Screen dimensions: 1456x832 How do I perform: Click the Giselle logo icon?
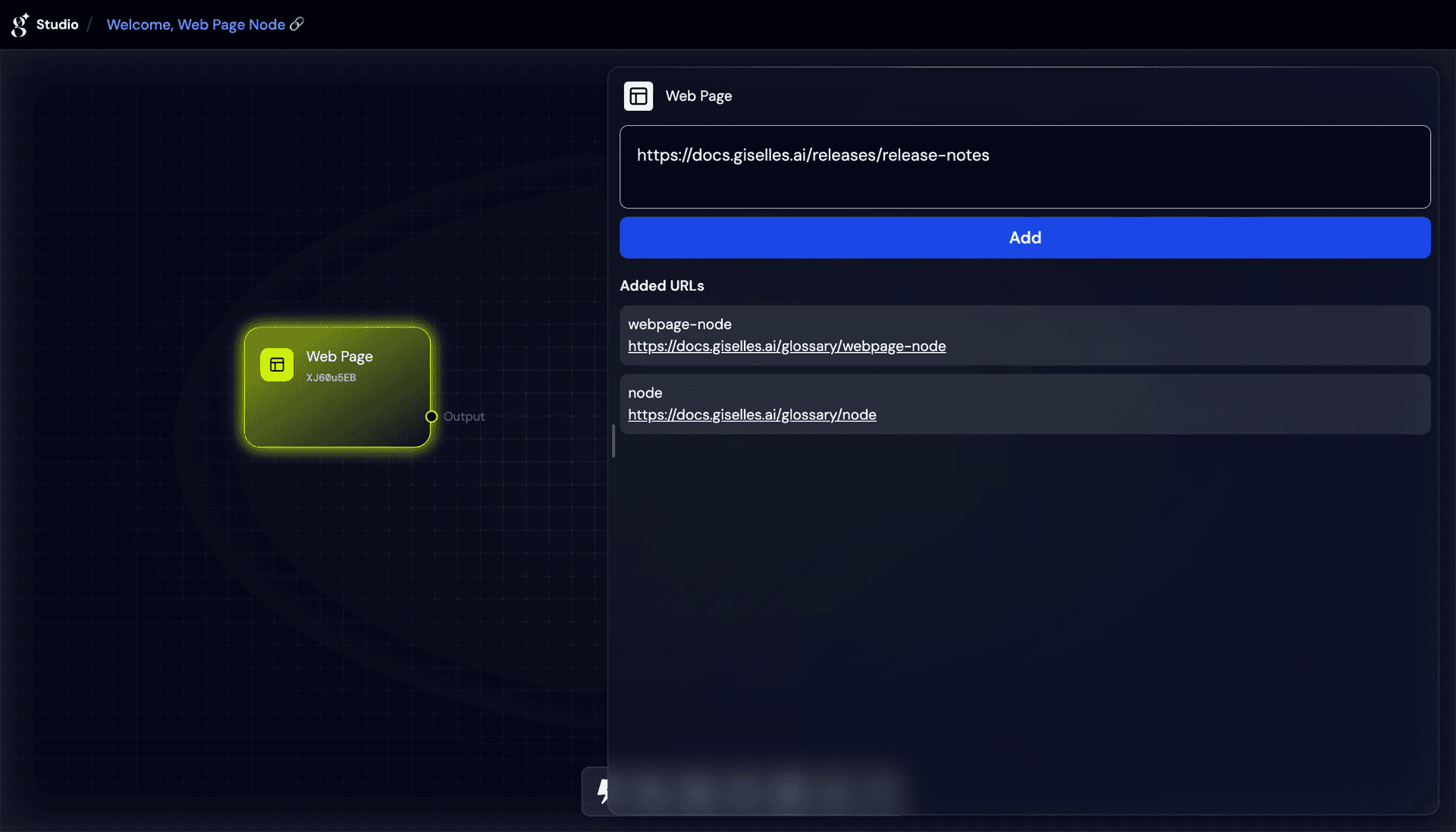coord(20,24)
